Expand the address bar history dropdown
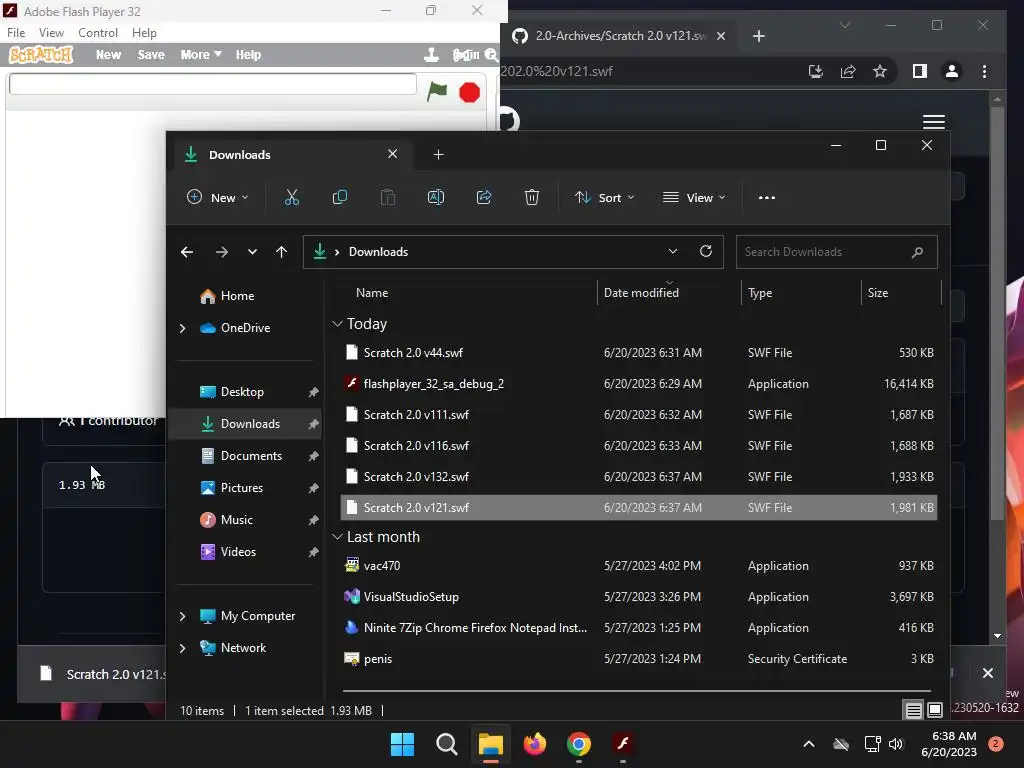1024x768 pixels. pyautogui.click(x=673, y=251)
